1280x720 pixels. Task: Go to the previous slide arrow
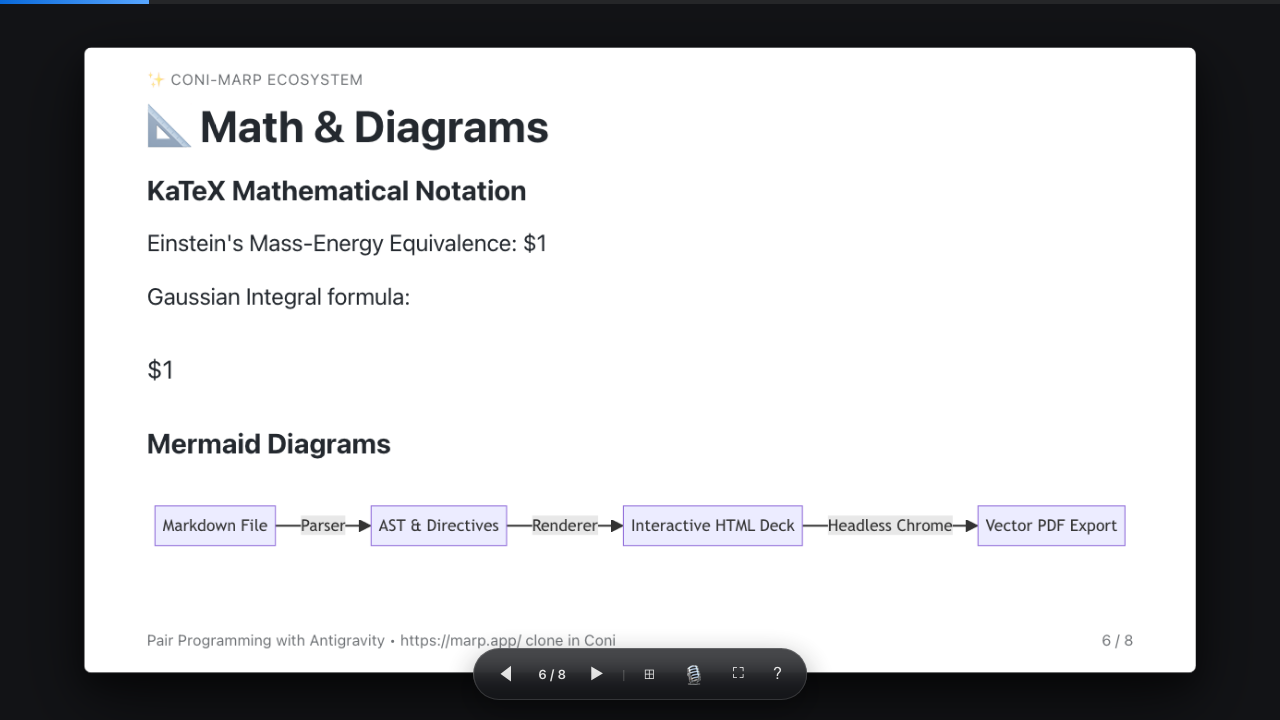[506, 674]
